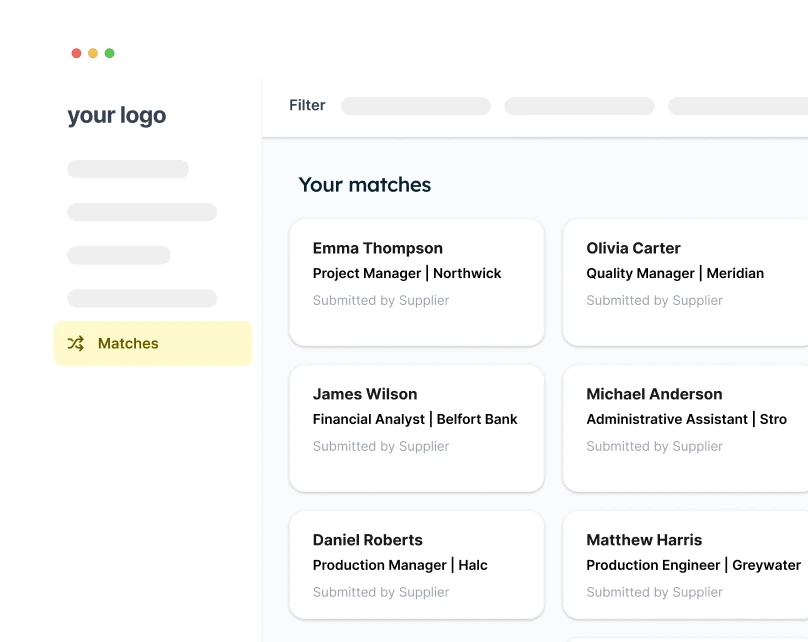Viewport: 808px width, 642px height.
Task: Open the Matches sidebar item
Action: [153, 344]
